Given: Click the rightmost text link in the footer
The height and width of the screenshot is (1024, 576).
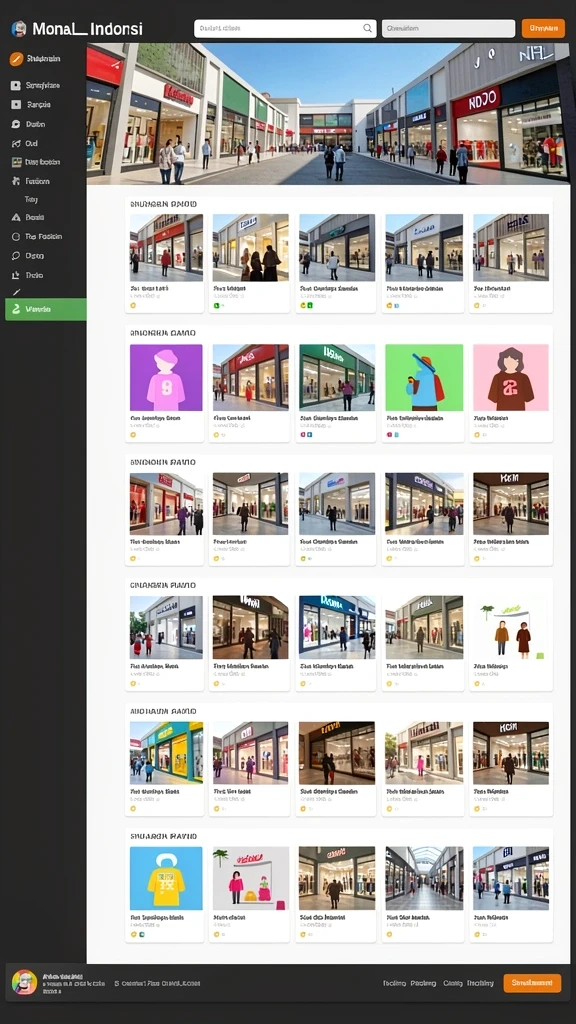Looking at the screenshot, I should click(480, 983).
